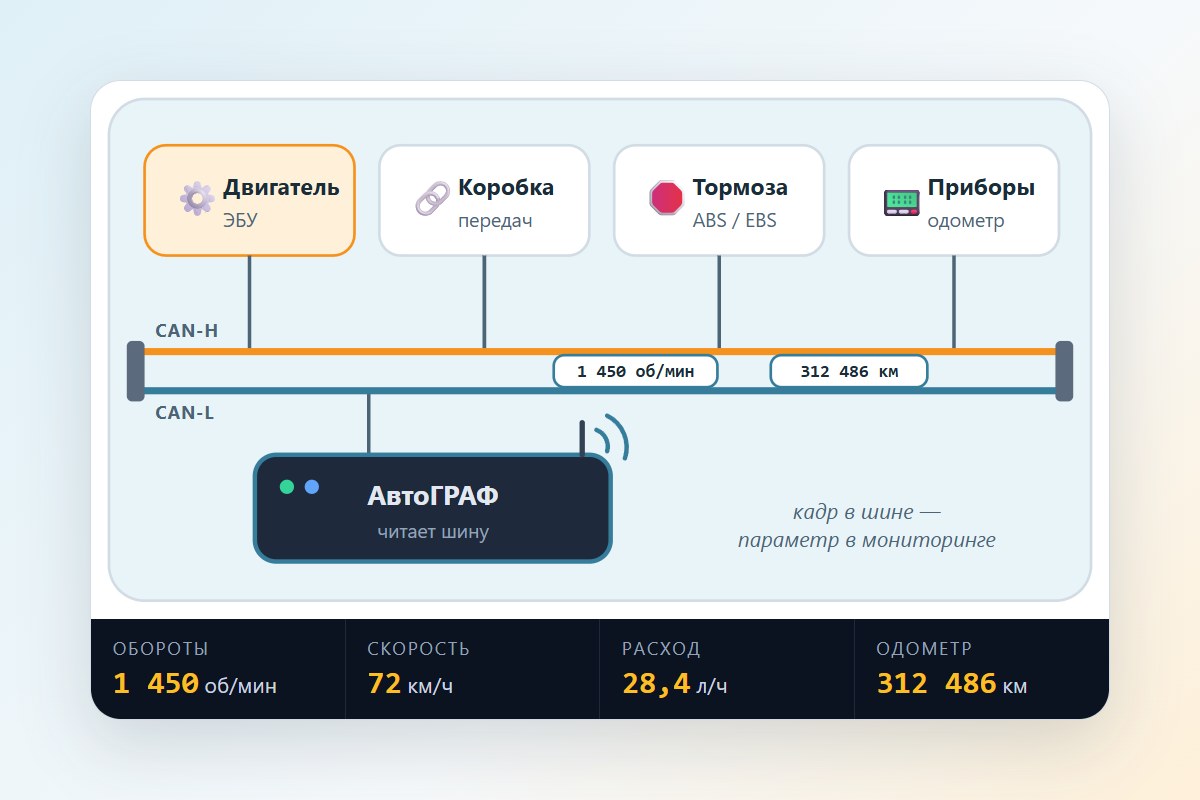Click the 312 486 км value under ОДОМЕТР
Screen dimensions: 1200x800
point(952,685)
